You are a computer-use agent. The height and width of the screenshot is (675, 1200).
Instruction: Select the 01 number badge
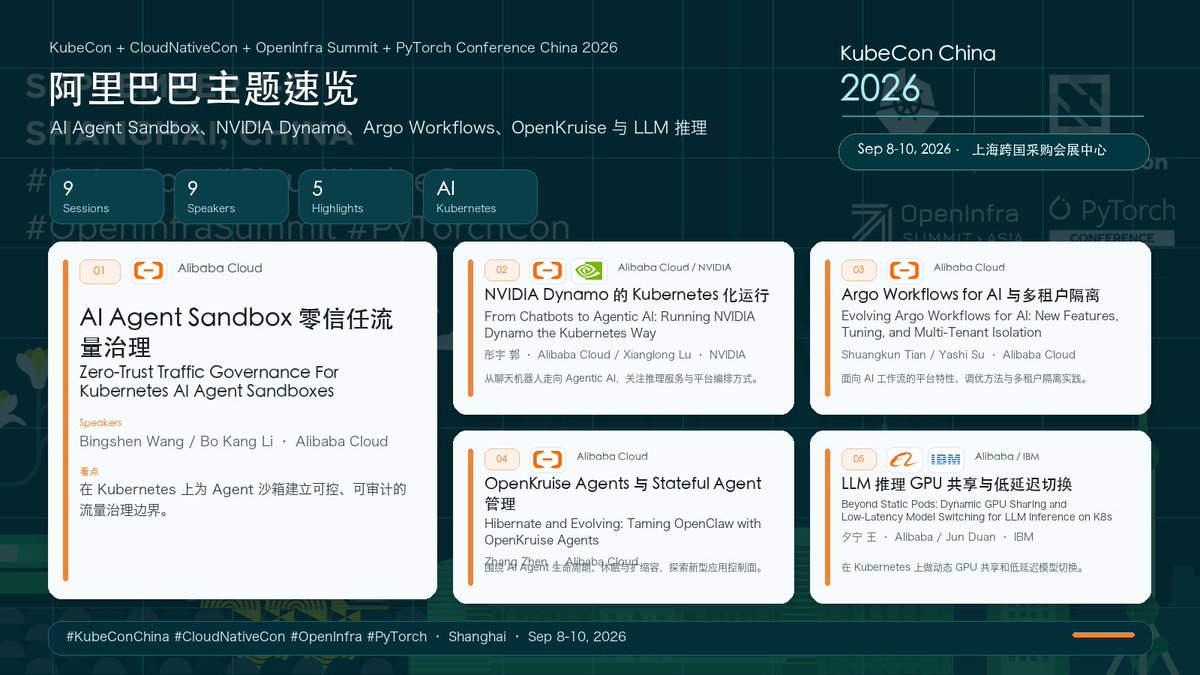[x=100, y=271]
